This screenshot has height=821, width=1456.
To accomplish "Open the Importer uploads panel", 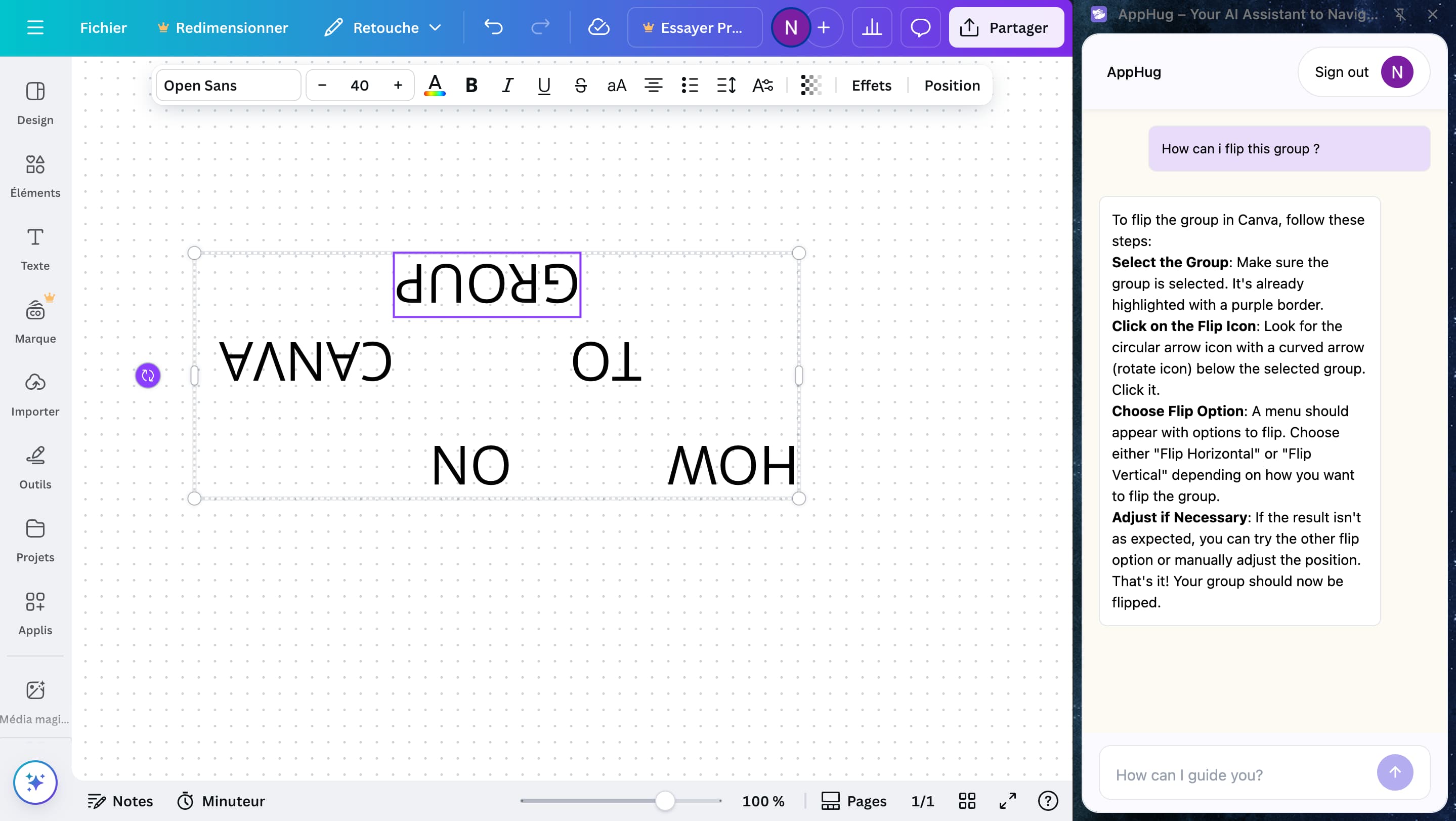I will (x=35, y=395).
